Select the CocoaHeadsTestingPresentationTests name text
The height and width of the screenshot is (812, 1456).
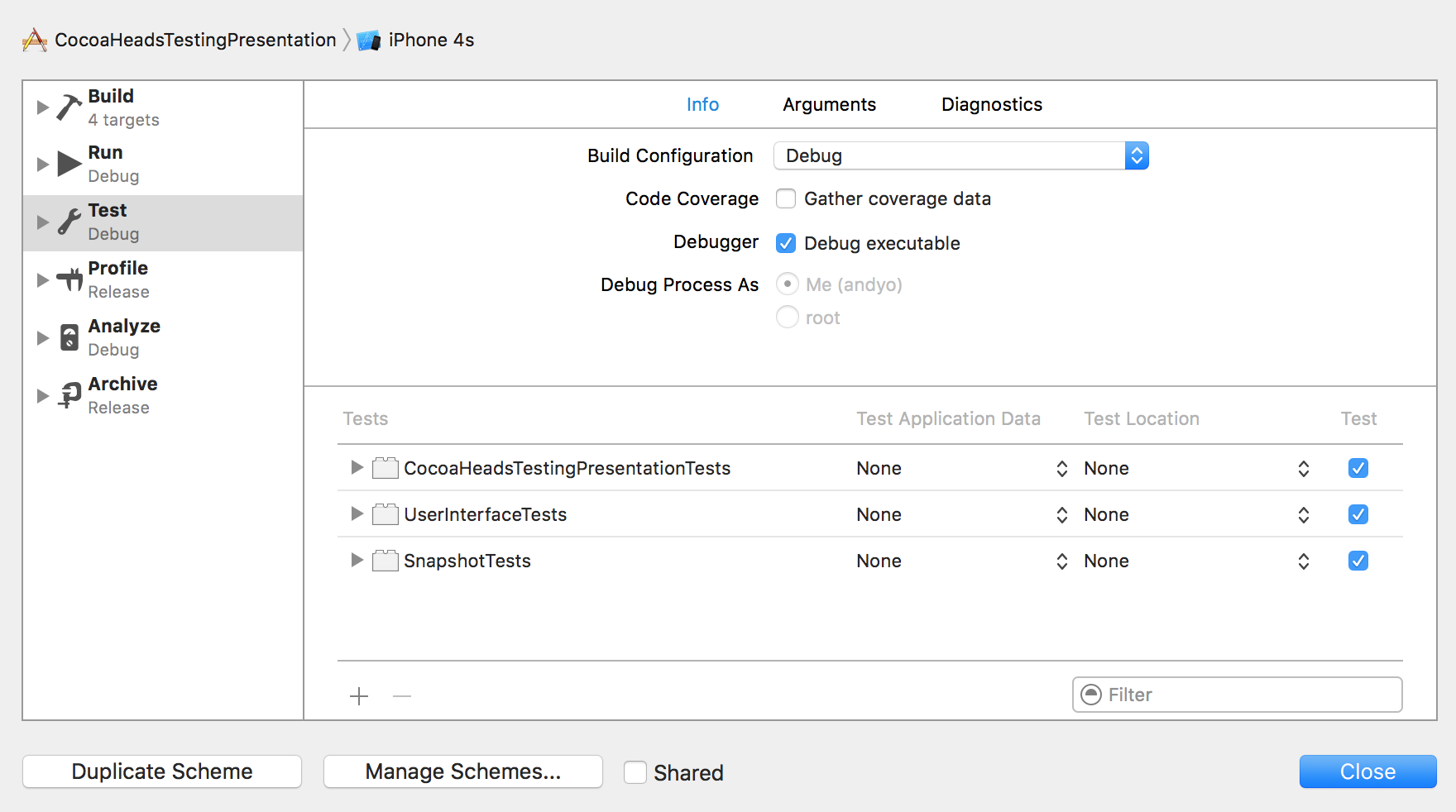567,468
